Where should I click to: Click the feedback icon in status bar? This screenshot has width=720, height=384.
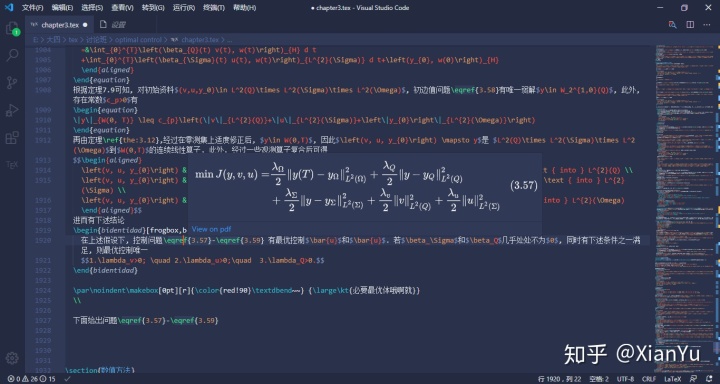pos(692,379)
